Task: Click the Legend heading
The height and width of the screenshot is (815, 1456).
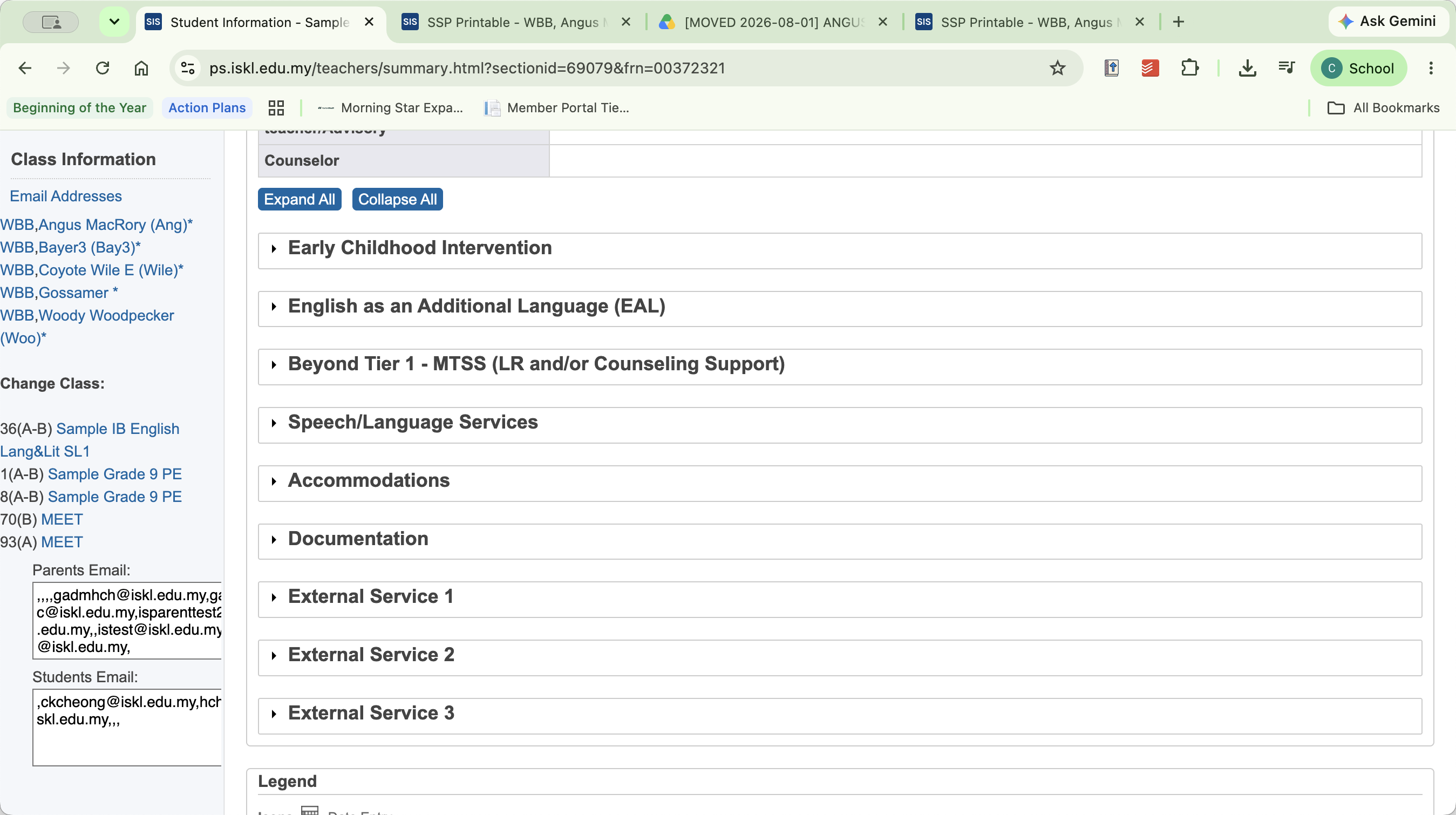Action: (287, 781)
